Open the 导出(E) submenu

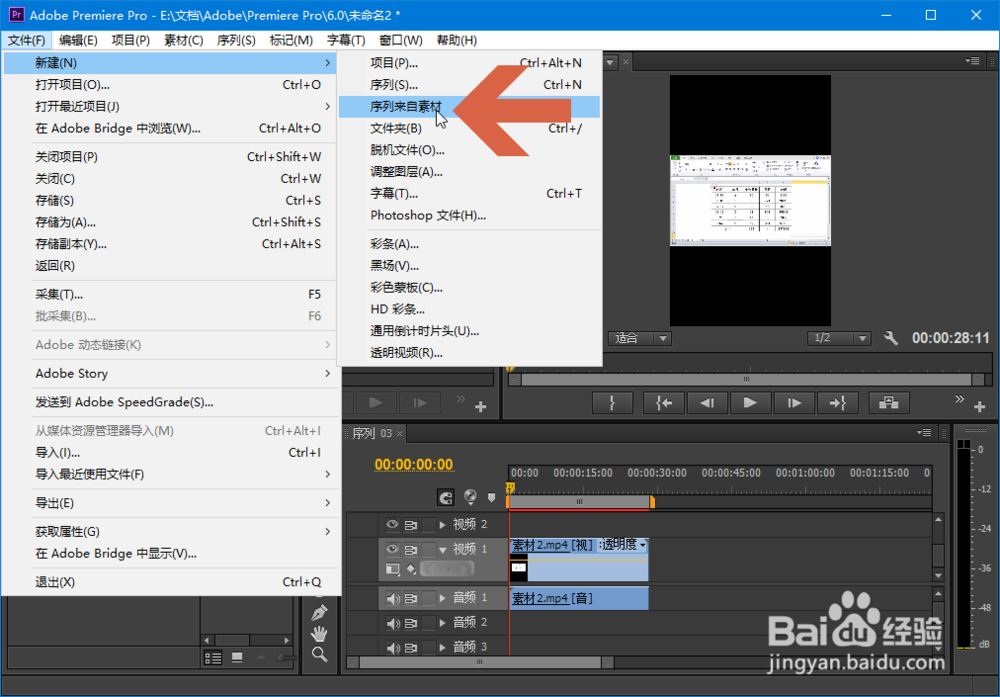pos(171,503)
